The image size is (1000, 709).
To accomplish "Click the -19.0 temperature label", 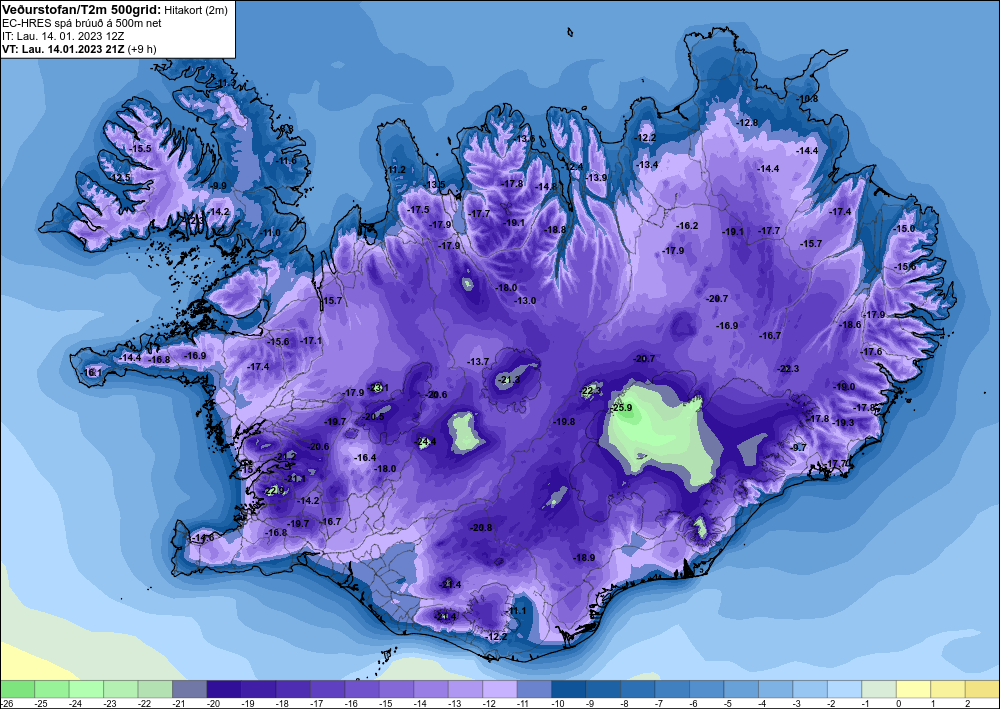I will [x=844, y=386].
